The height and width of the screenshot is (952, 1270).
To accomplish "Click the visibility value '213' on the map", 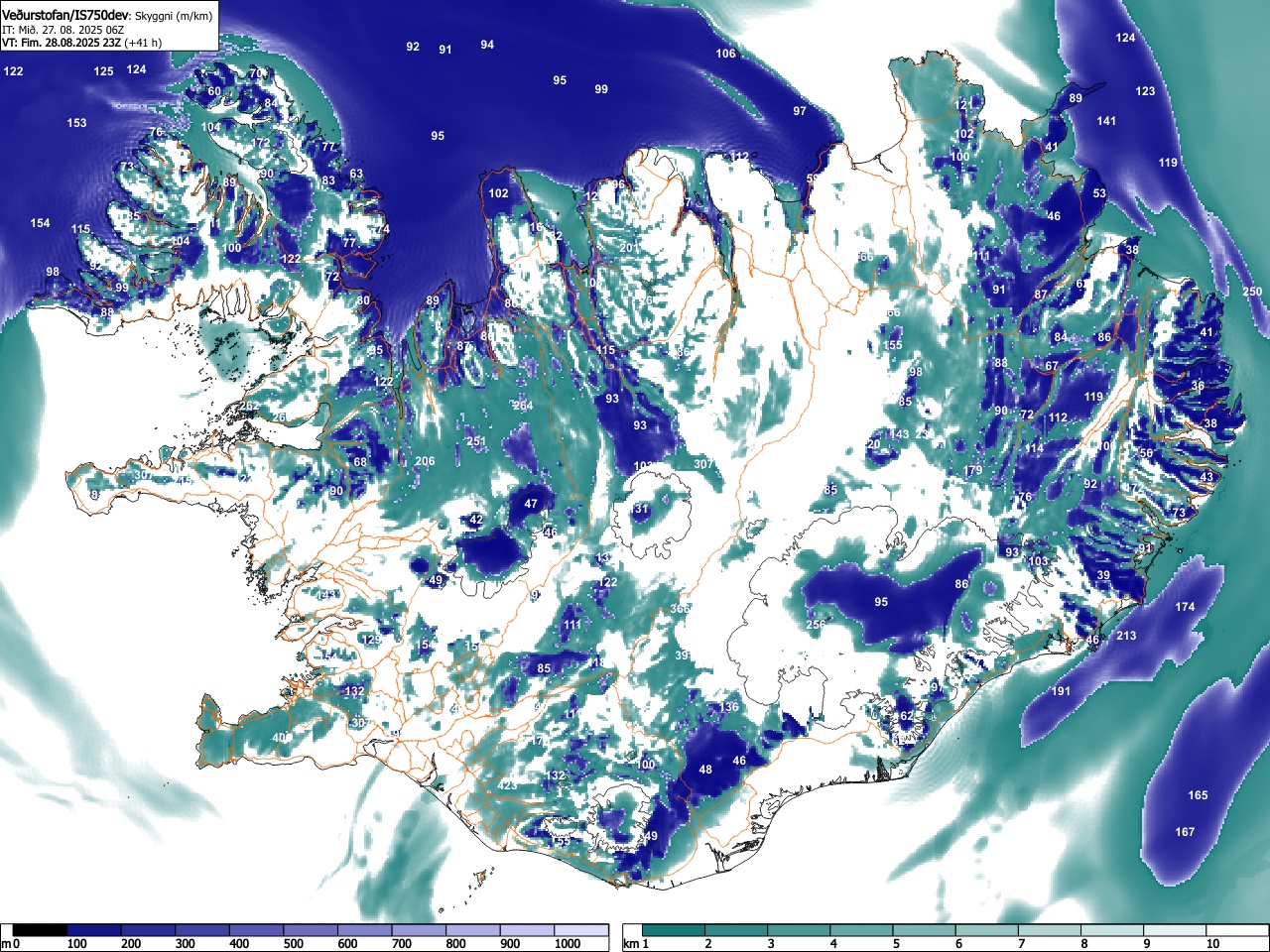I will click(1126, 636).
